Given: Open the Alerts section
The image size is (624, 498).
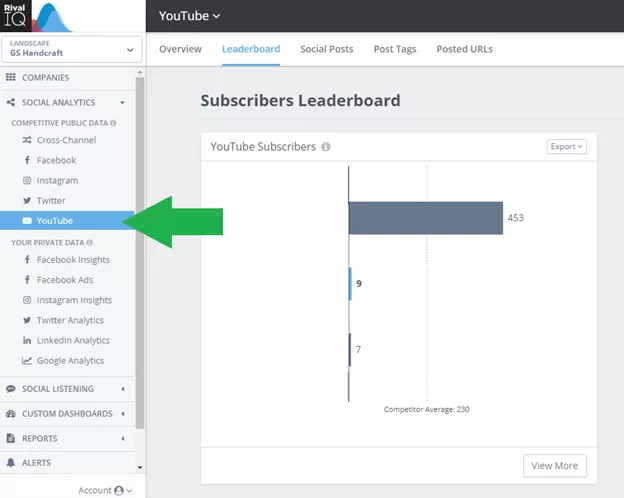Looking at the screenshot, I should pos(36,463).
